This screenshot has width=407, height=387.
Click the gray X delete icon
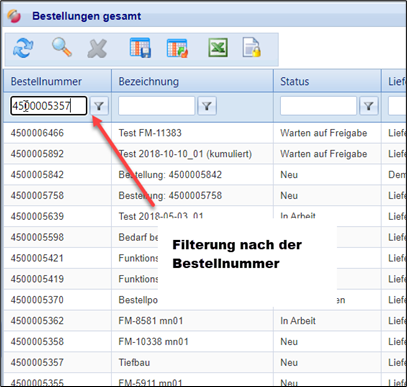(97, 49)
